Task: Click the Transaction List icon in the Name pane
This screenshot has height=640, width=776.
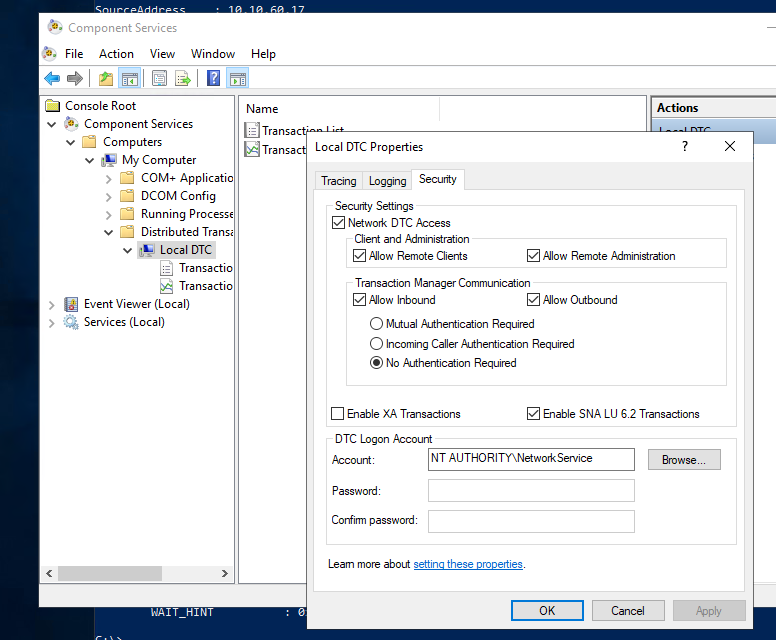Action: click(252, 130)
